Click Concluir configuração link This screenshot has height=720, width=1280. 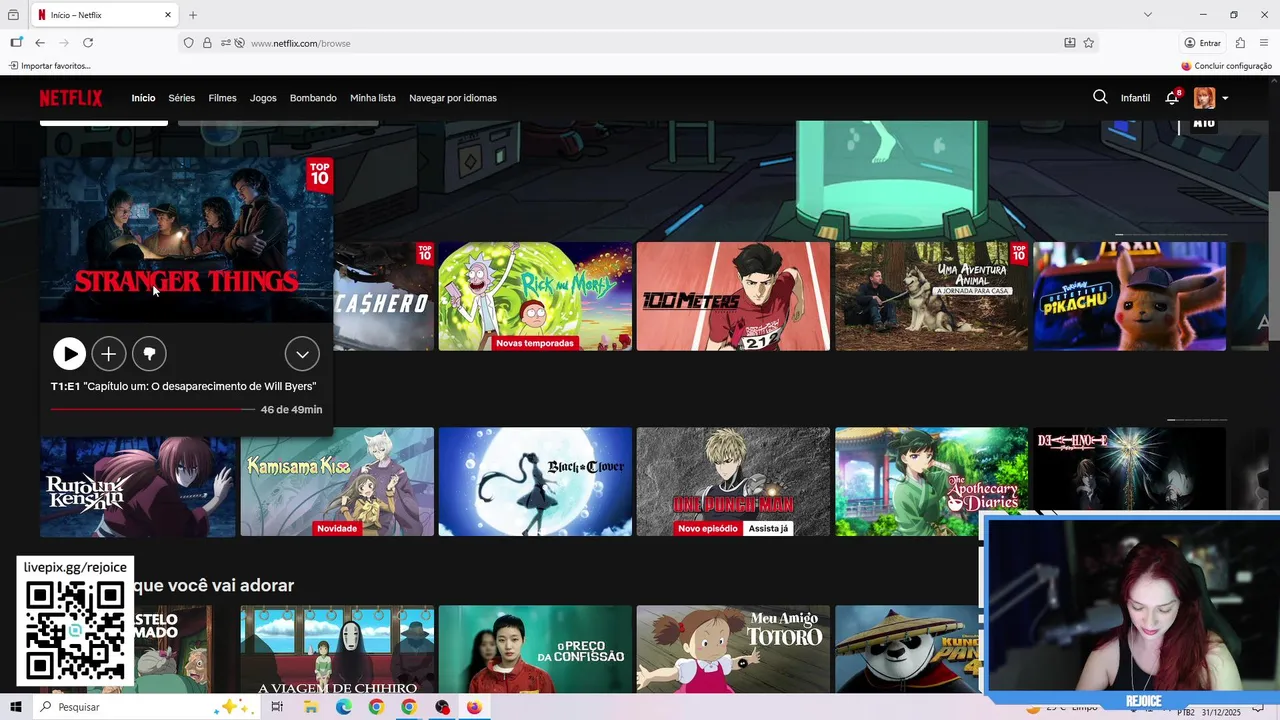1226,66
